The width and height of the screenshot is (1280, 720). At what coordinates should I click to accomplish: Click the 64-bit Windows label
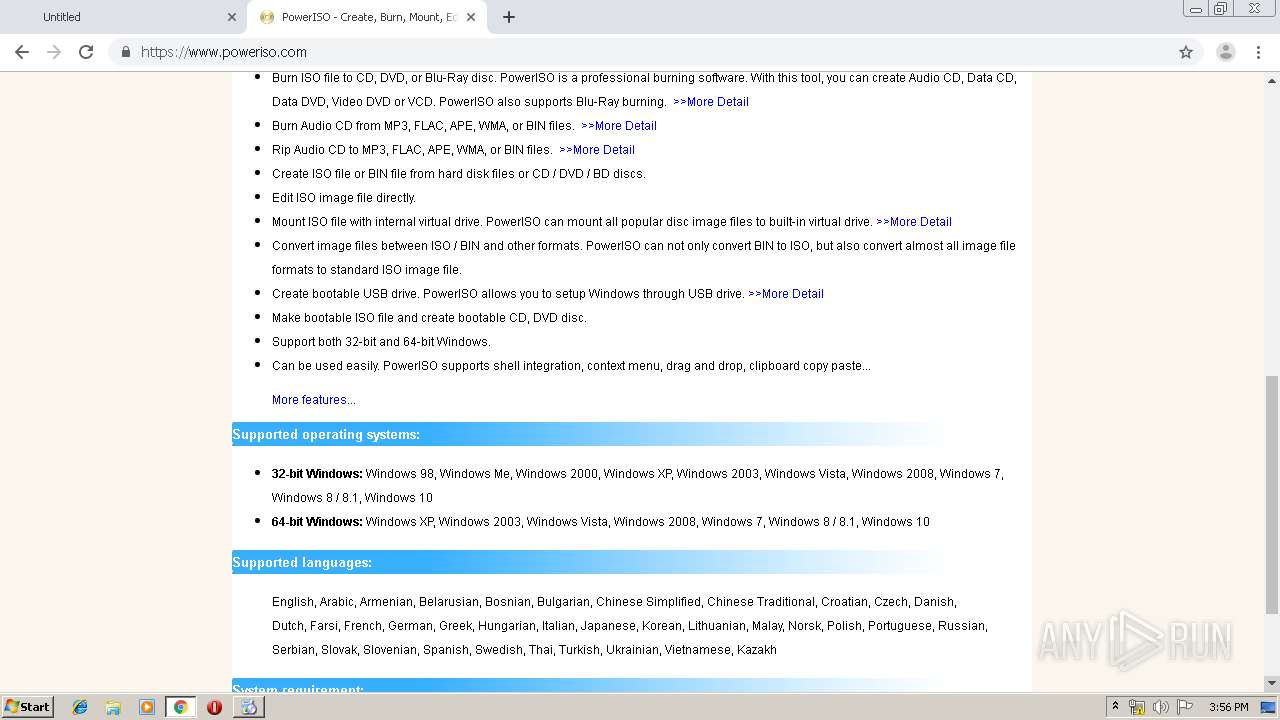click(x=317, y=522)
